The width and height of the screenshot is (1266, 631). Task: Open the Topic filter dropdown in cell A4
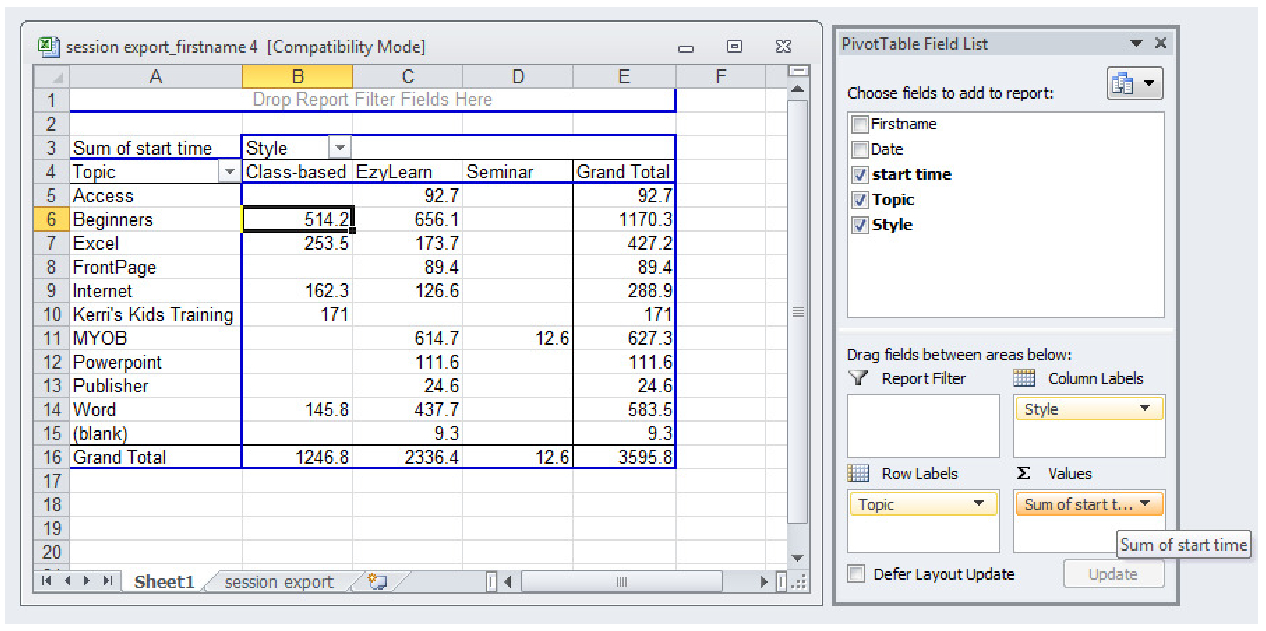point(228,171)
